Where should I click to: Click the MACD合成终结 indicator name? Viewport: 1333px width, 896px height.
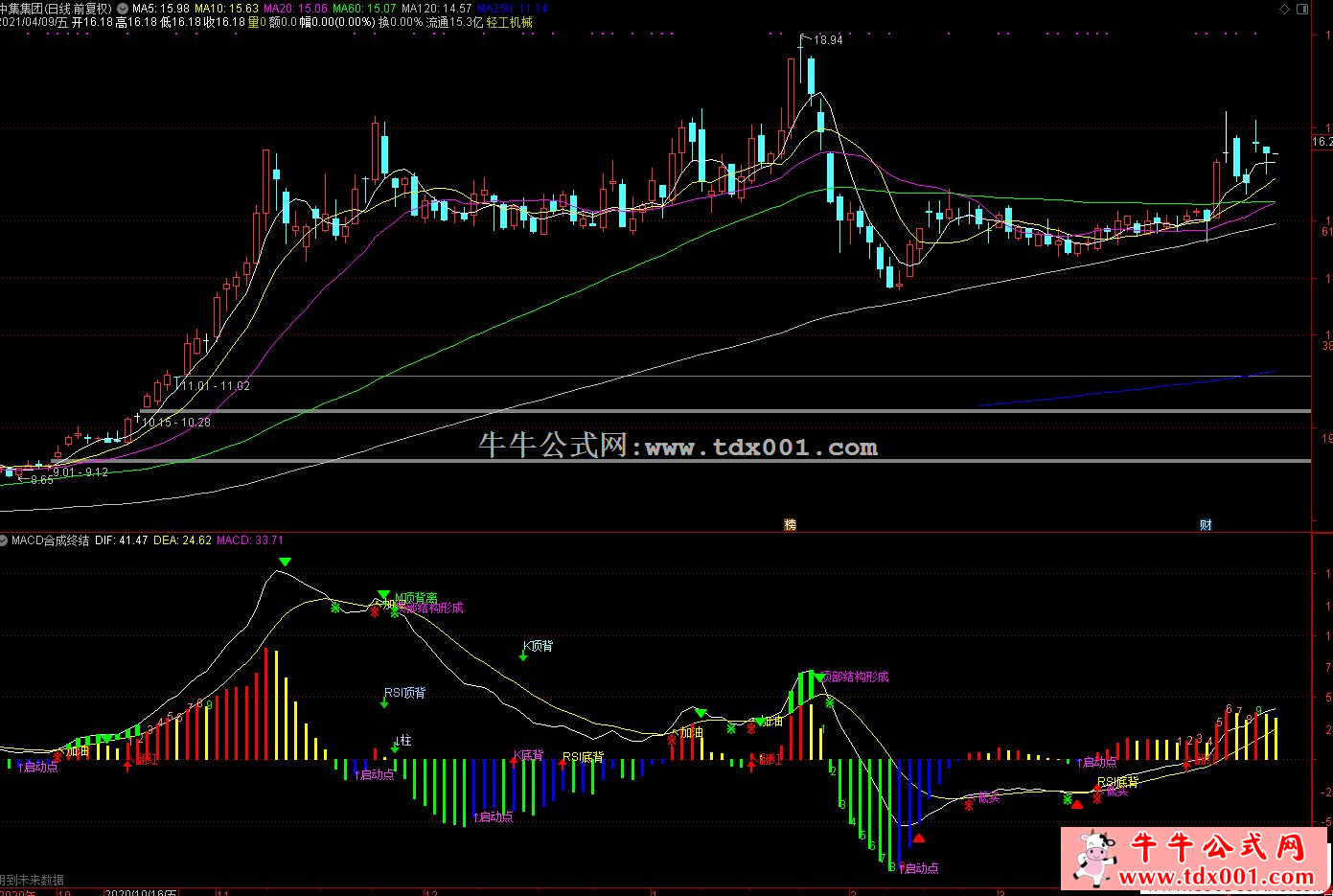click(x=51, y=540)
